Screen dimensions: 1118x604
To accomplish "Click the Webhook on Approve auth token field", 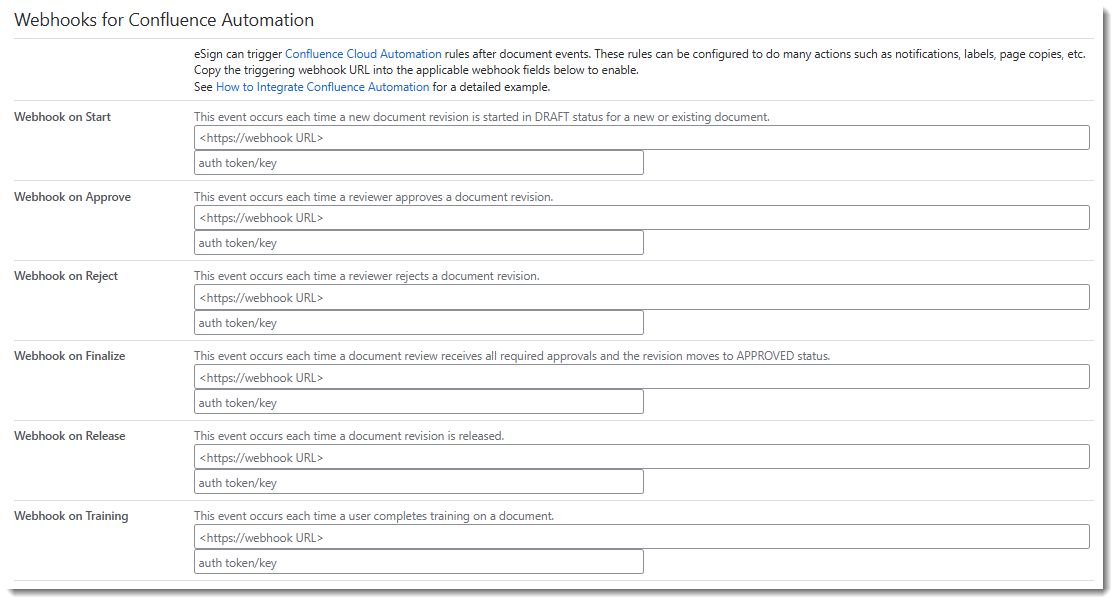I will tap(418, 243).
